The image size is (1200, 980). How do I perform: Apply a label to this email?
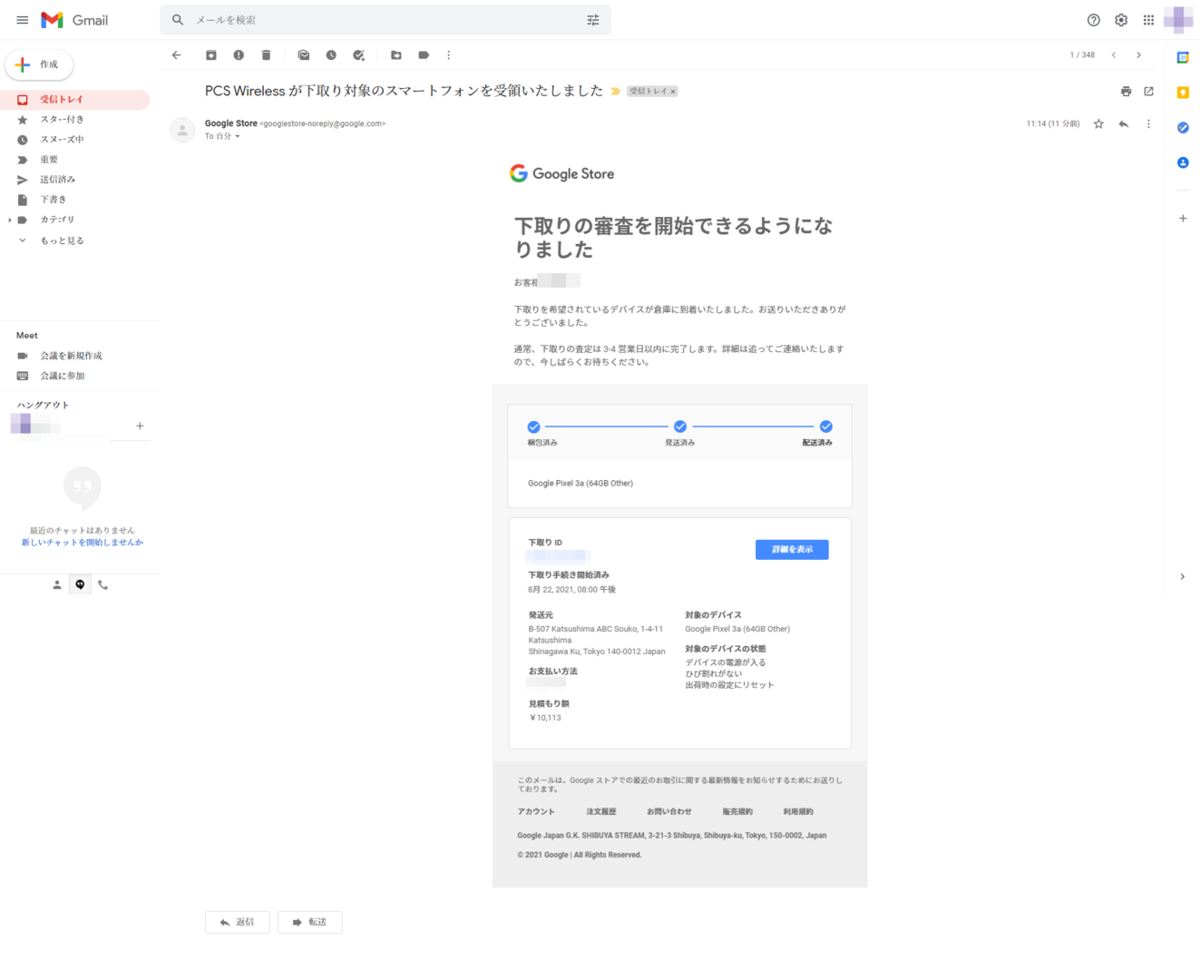point(424,55)
